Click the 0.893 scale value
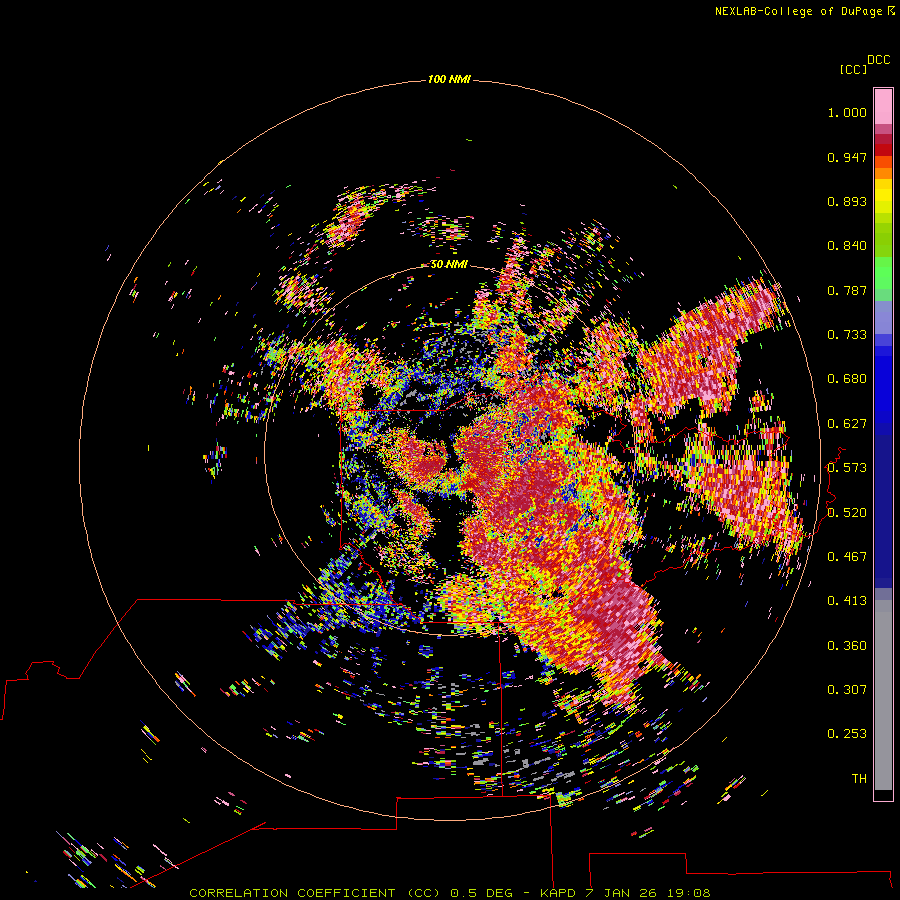Image resolution: width=900 pixels, height=900 pixels. pos(847,201)
